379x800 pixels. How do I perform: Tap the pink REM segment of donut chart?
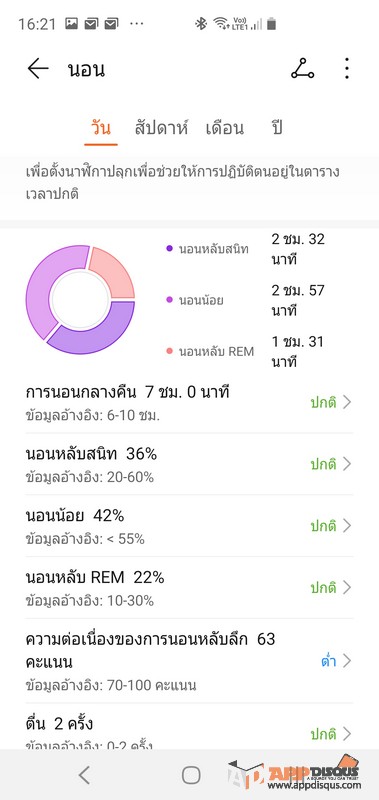point(112,272)
